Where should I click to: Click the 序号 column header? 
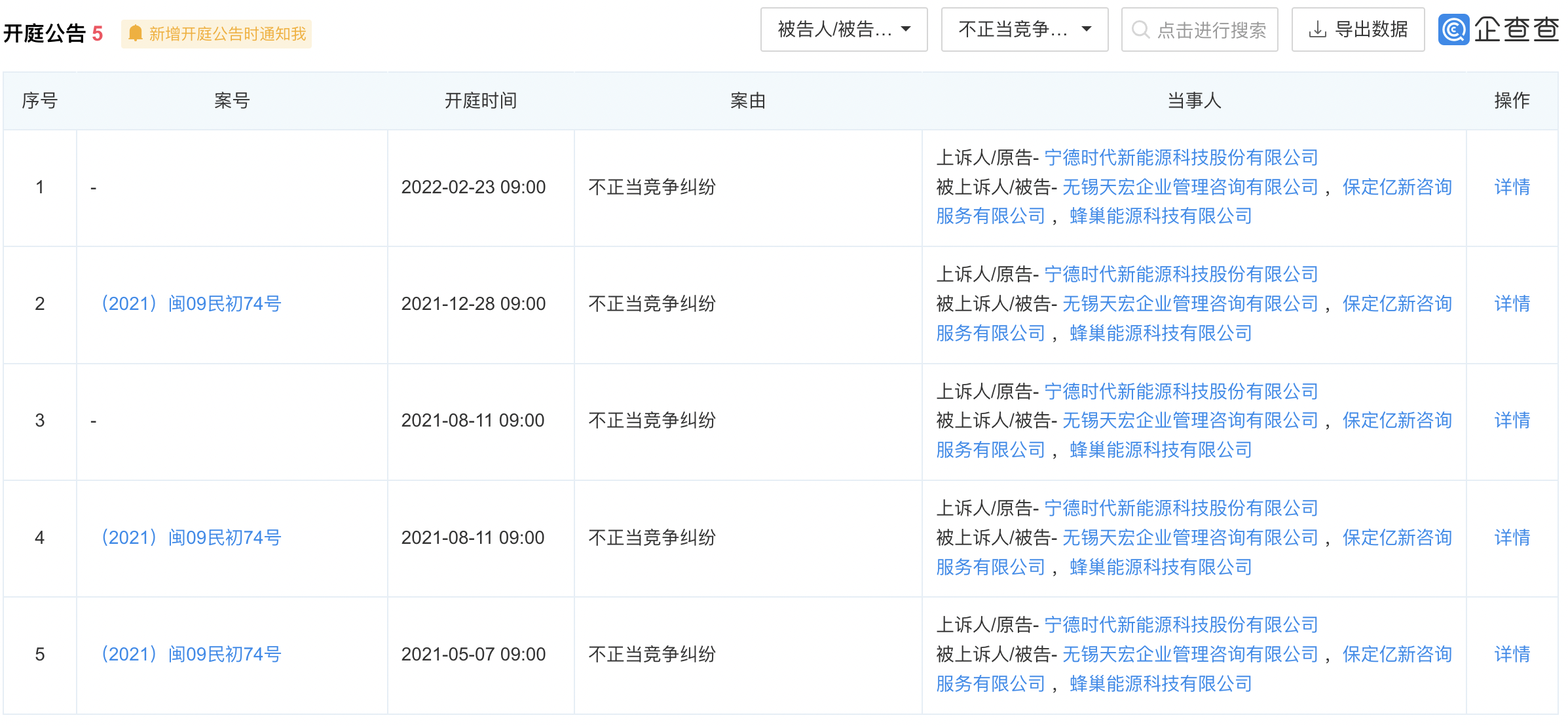[40, 101]
